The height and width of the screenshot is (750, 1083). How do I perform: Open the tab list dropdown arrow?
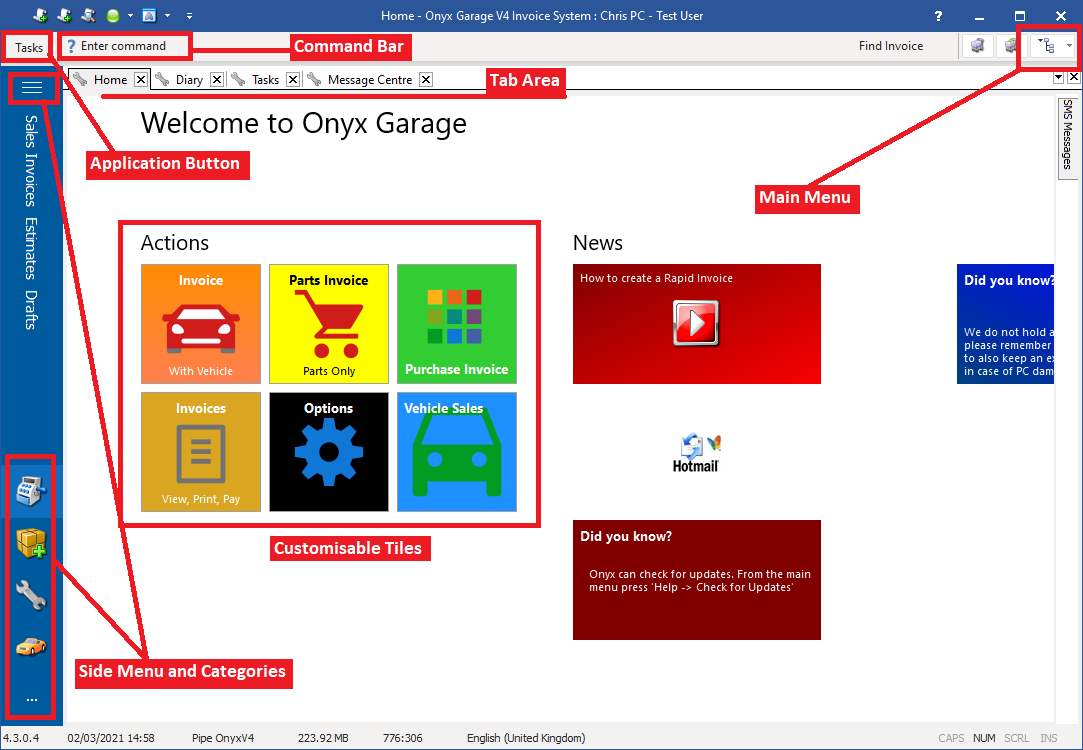1058,78
